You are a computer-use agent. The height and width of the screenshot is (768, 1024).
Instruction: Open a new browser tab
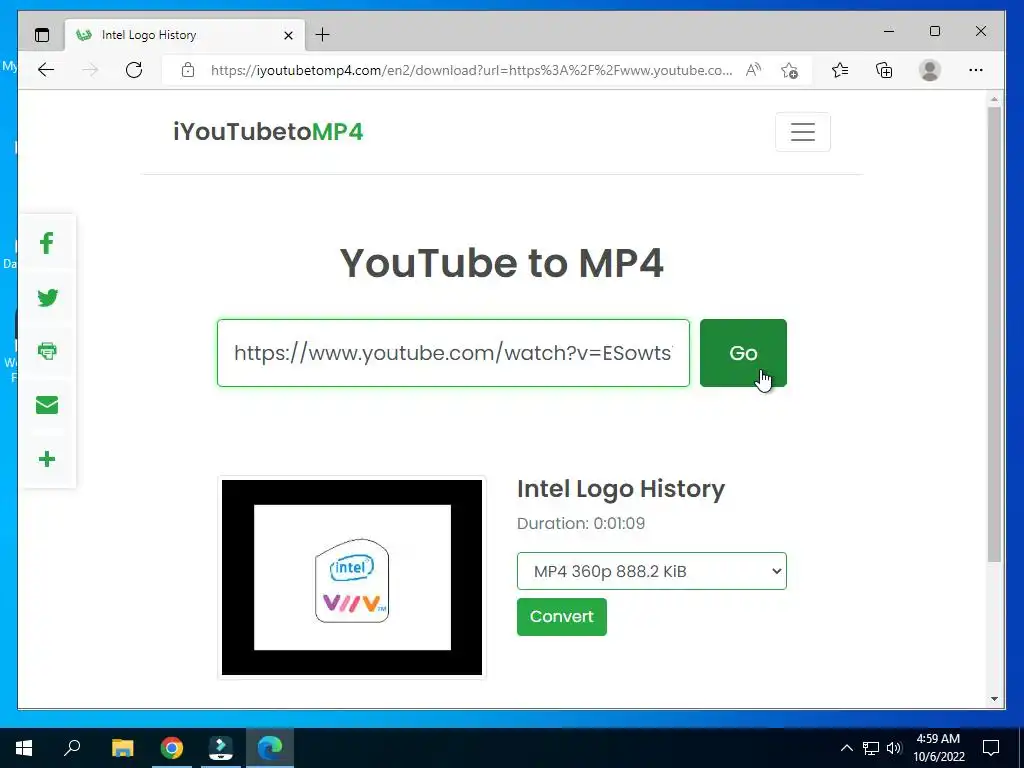pyautogui.click(x=323, y=35)
